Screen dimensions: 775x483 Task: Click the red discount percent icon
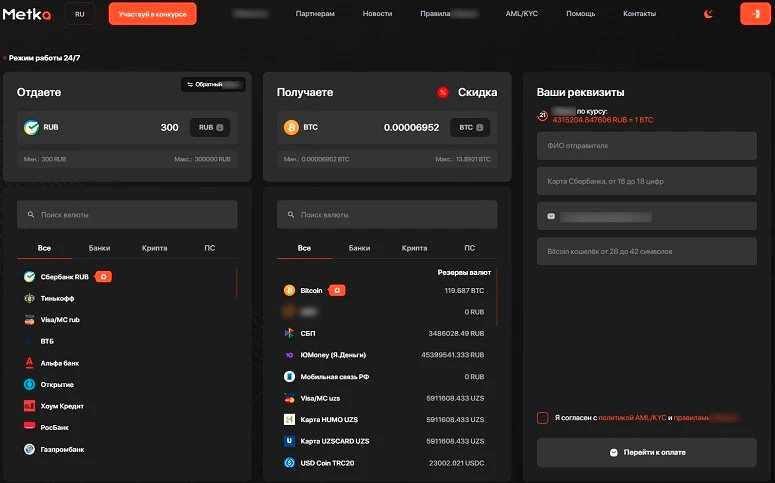tap(442, 92)
